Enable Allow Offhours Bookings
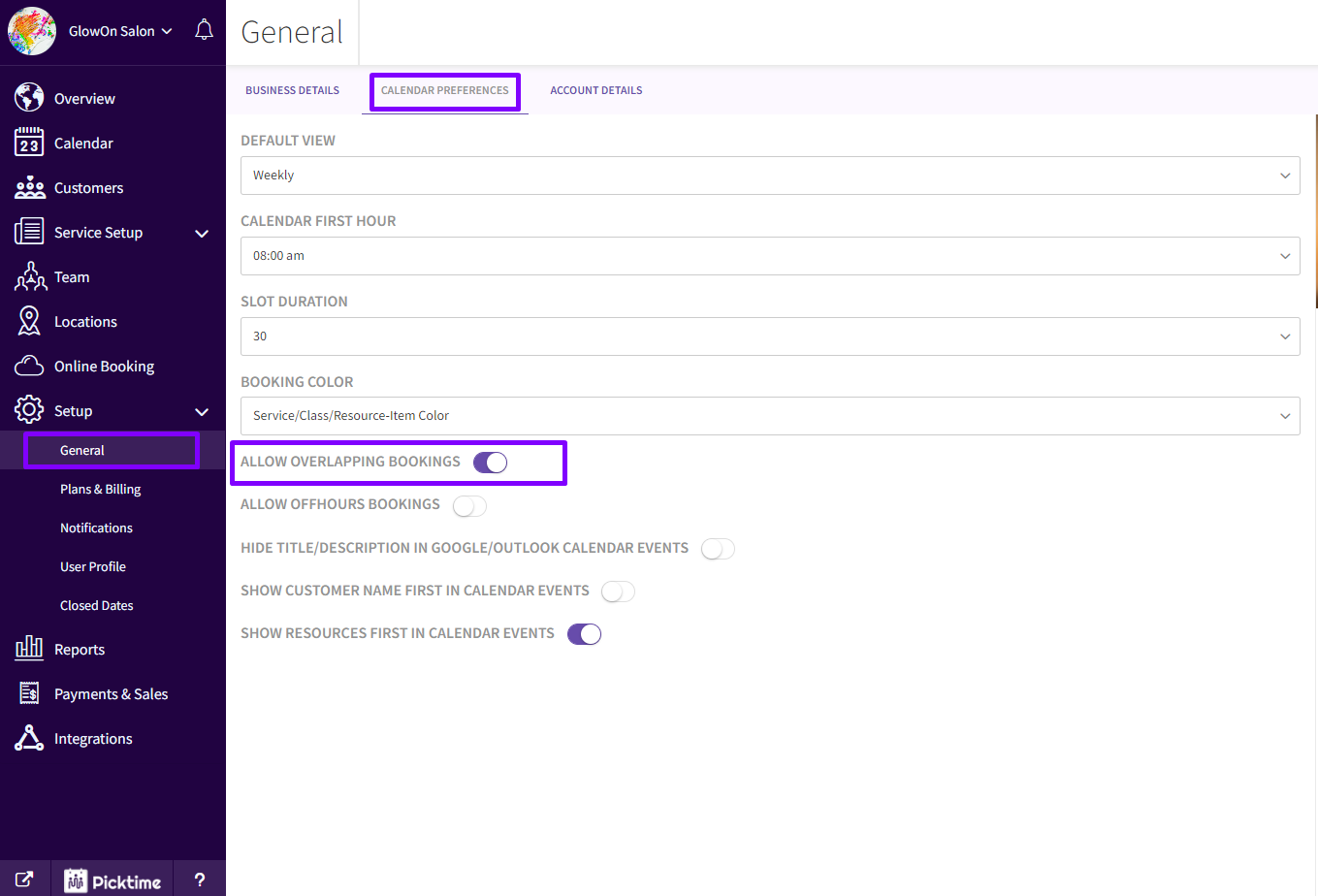The height and width of the screenshot is (896, 1318). pos(469,505)
